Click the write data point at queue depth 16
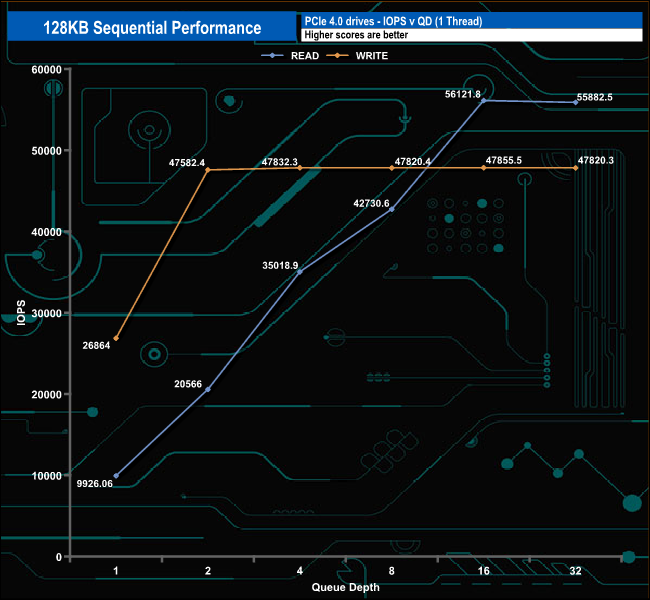Screen dimensions: 650x600 point(484,168)
